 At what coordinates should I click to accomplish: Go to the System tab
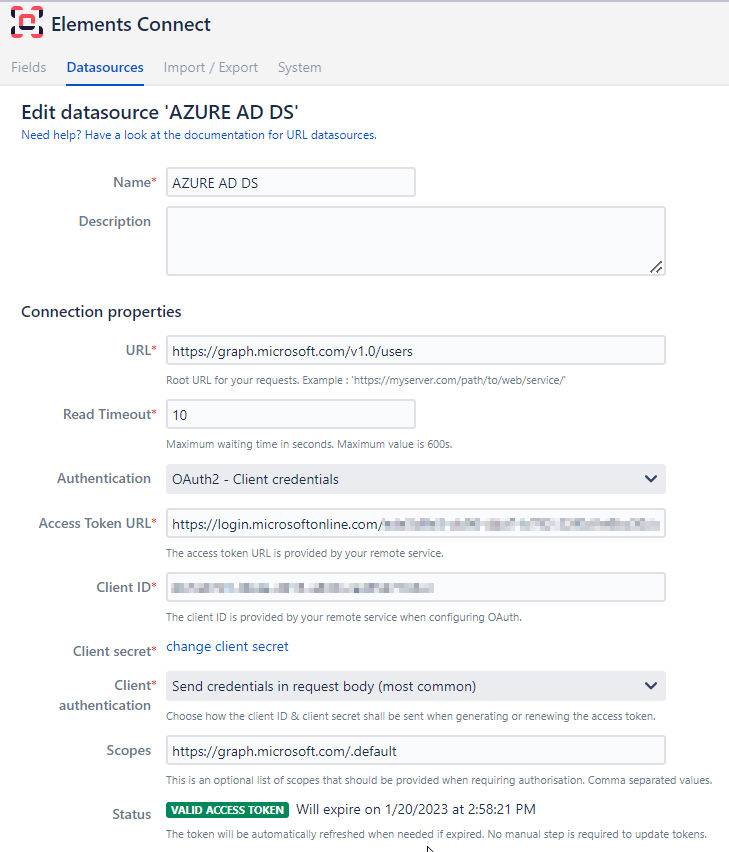[299, 68]
